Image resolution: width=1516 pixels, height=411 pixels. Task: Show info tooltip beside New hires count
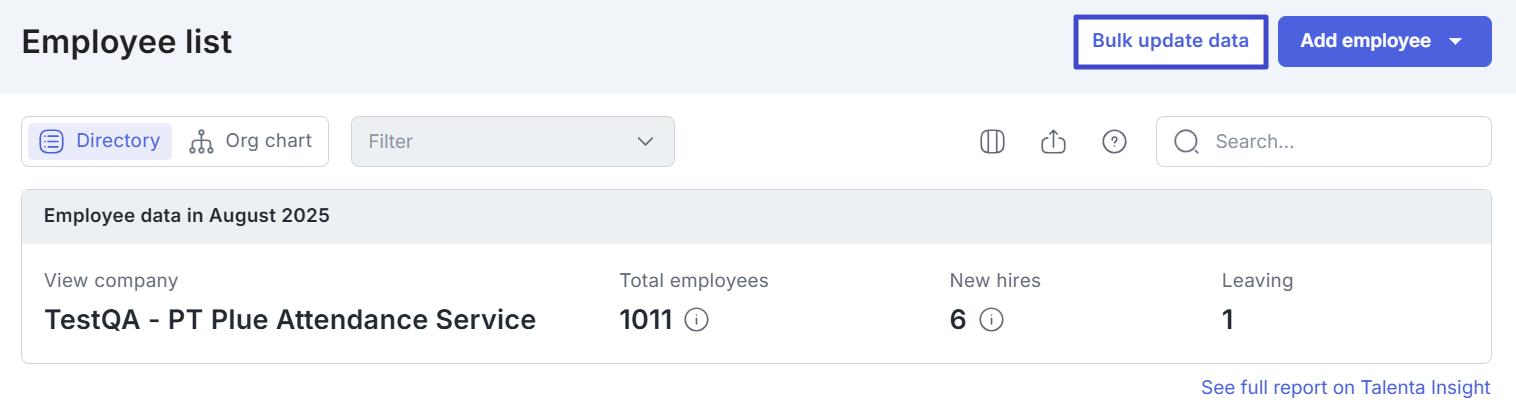(991, 320)
